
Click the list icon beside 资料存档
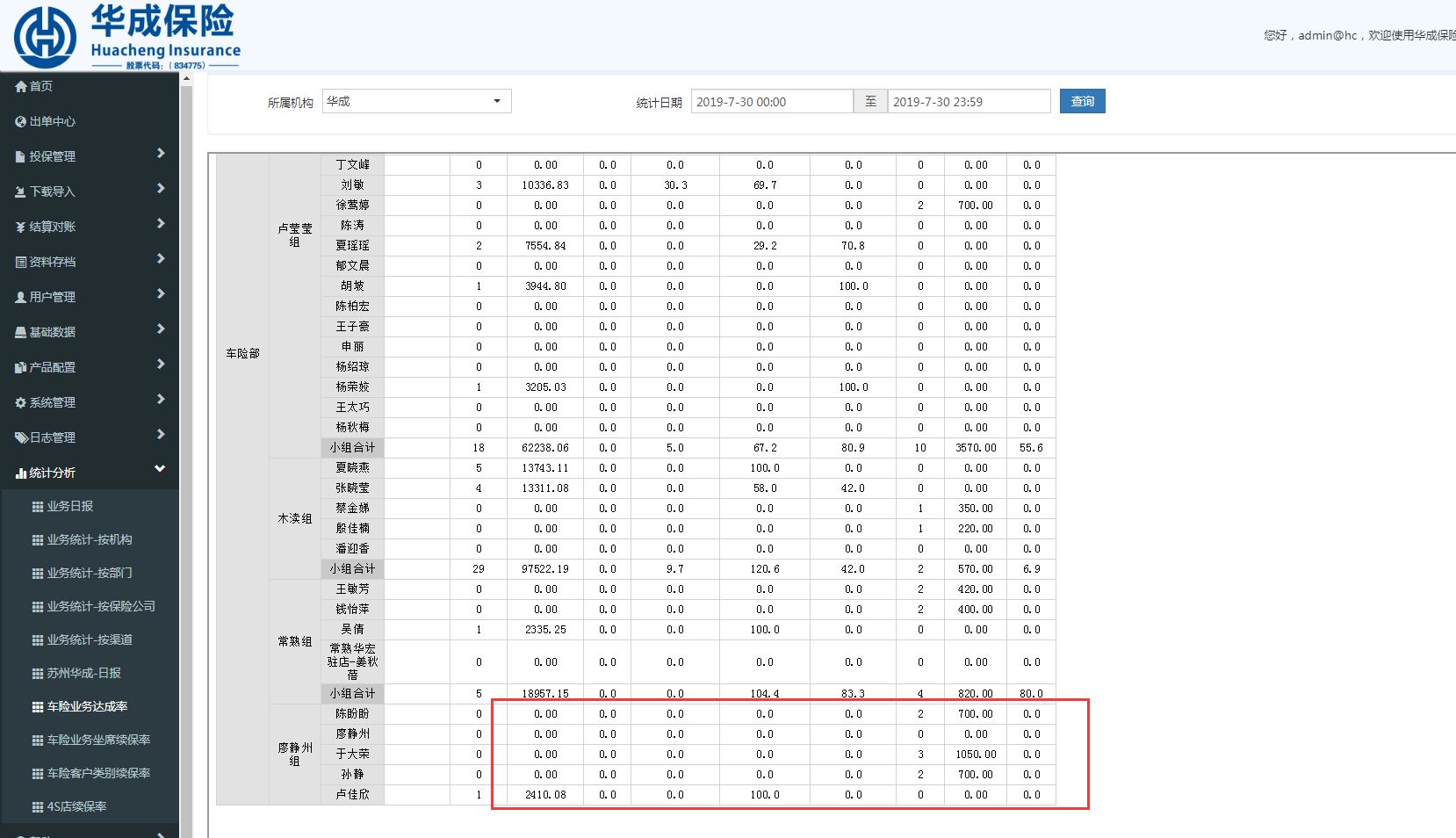coord(21,262)
